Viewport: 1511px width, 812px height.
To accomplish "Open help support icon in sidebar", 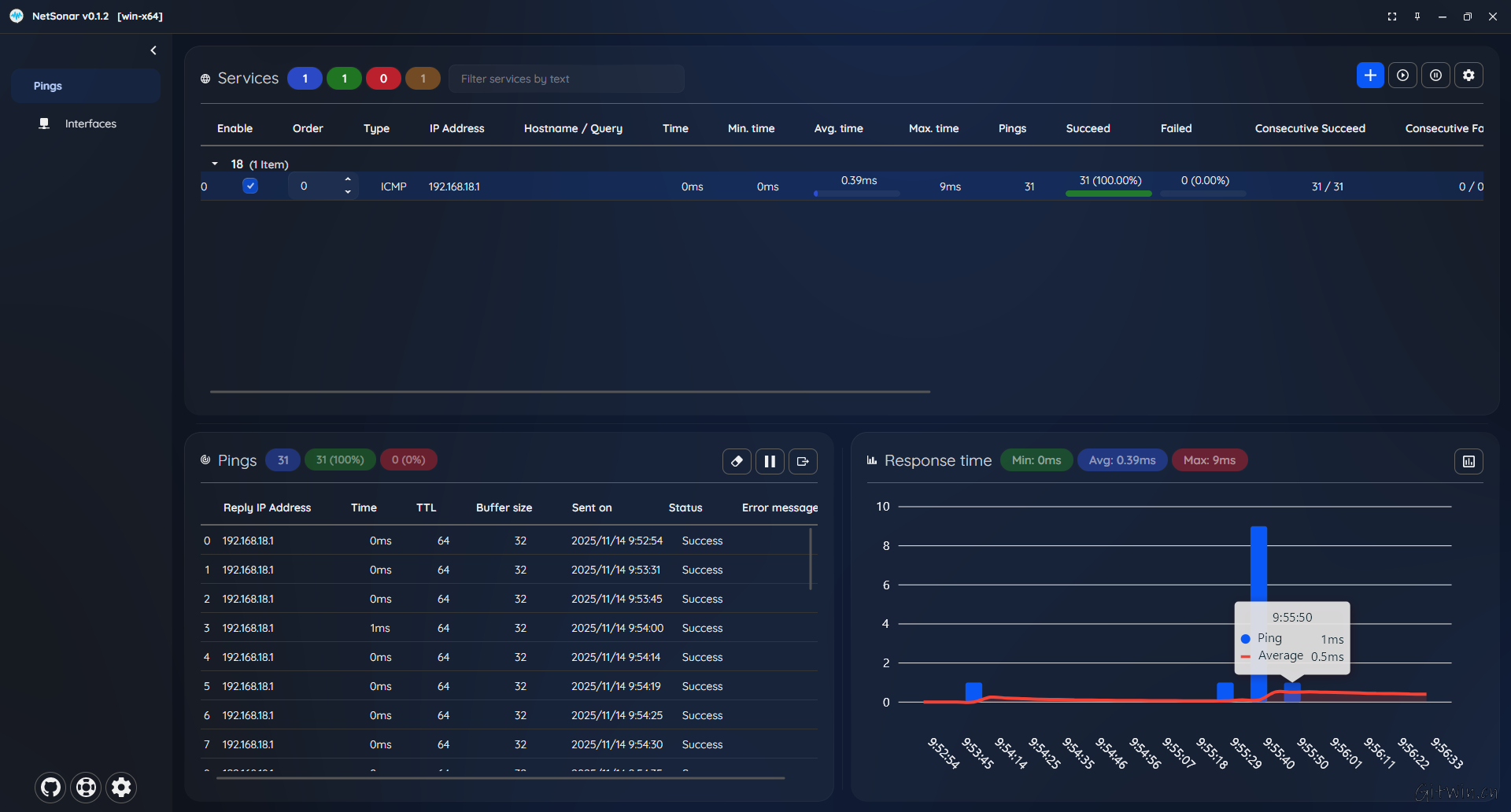I will pos(87,787).
